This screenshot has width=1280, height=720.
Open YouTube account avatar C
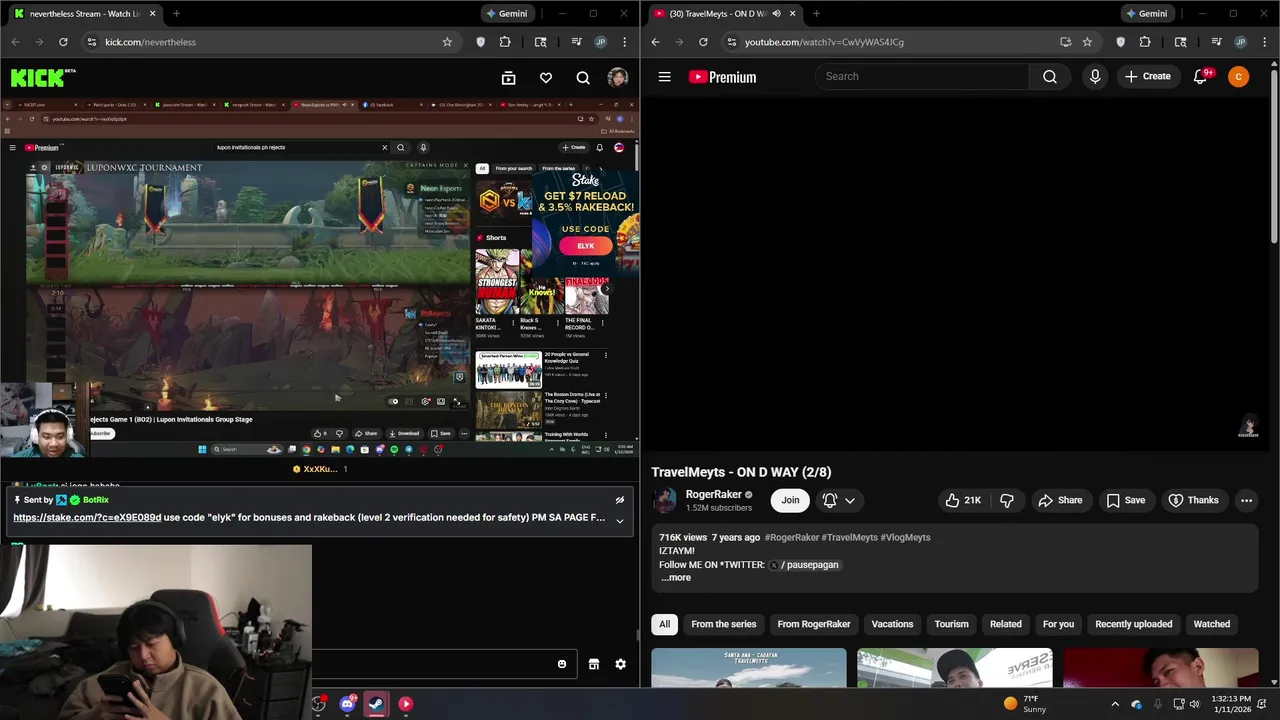[x=1238, y=77]
